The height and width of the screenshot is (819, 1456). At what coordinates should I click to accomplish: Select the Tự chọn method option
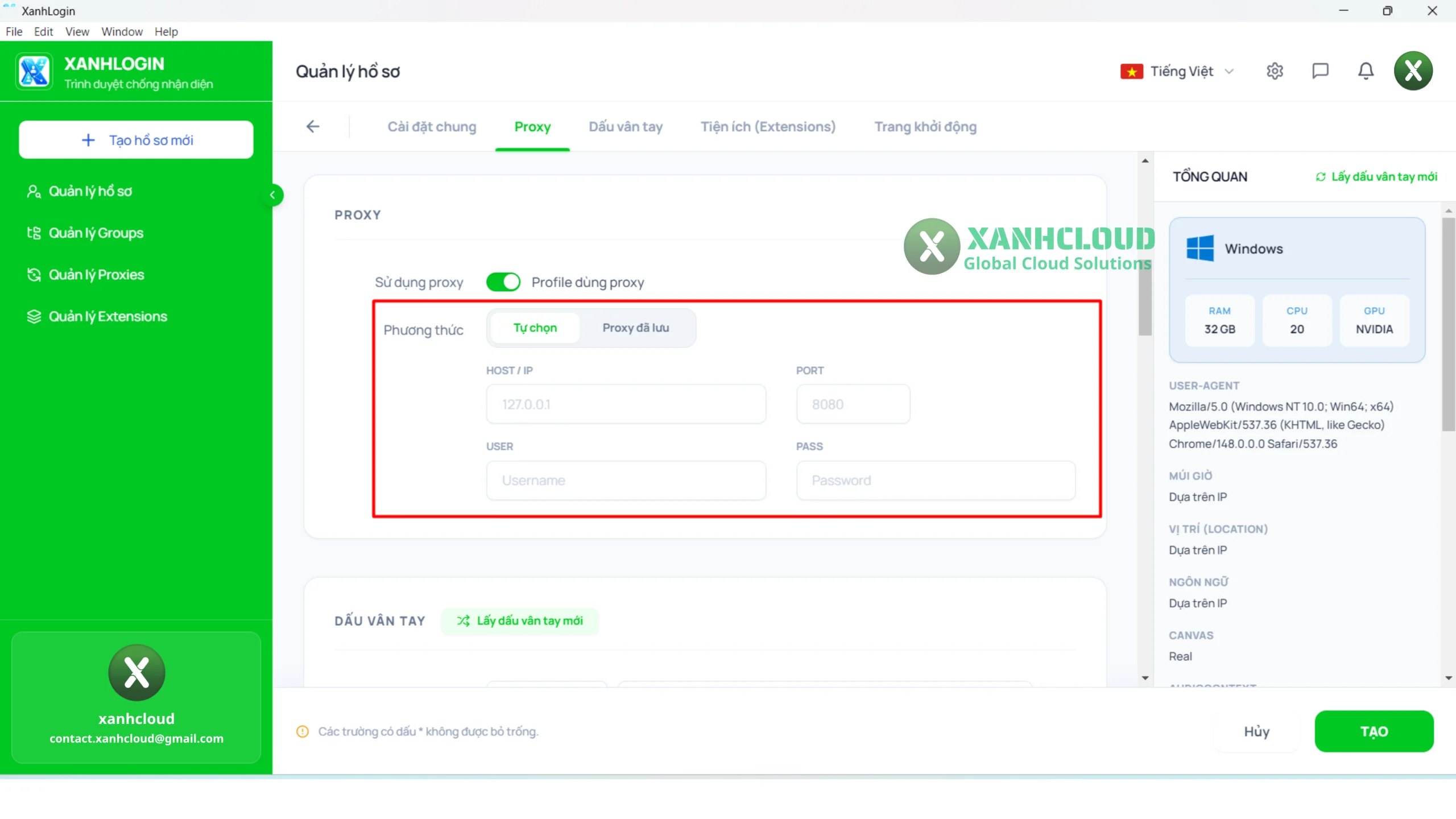tap(535, 328)
